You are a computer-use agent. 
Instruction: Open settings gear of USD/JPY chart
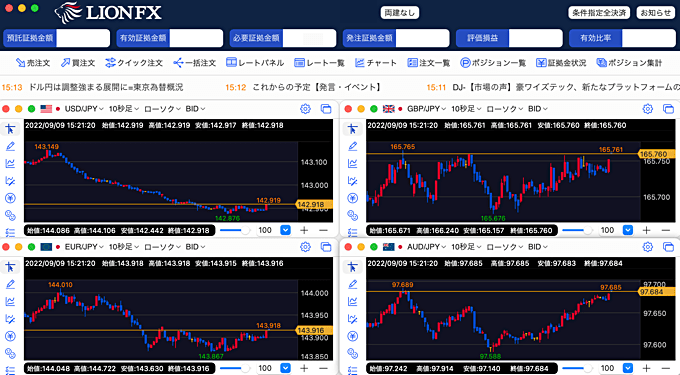coord(305,109)
